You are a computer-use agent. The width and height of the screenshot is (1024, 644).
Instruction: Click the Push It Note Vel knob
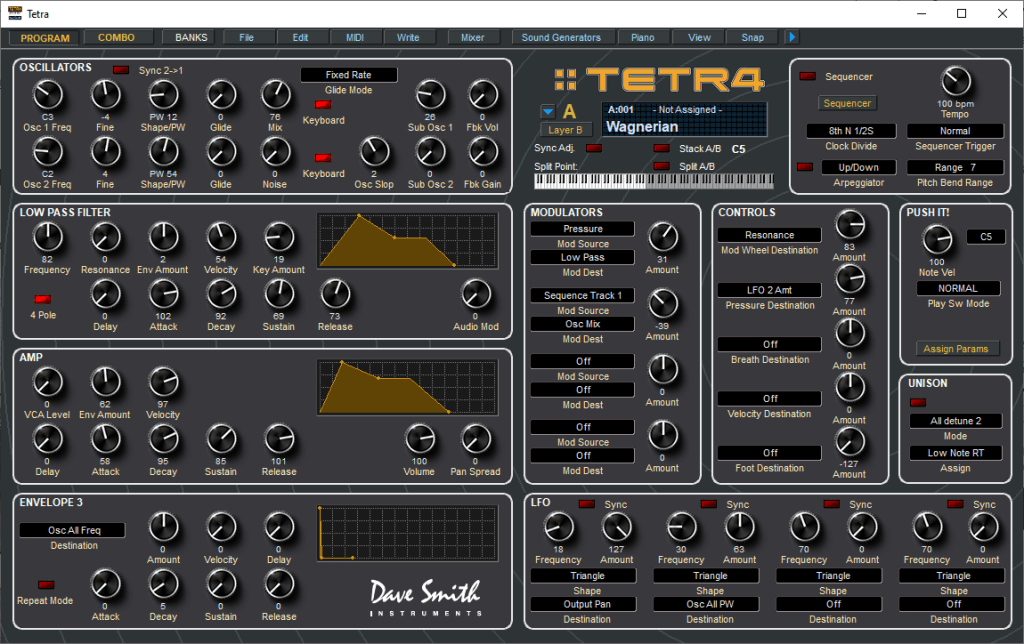(936, 238)
